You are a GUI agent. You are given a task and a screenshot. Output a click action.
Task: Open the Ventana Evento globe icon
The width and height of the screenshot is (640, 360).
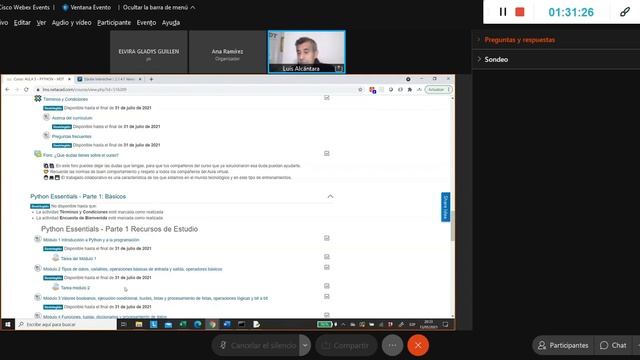[65, 7]
